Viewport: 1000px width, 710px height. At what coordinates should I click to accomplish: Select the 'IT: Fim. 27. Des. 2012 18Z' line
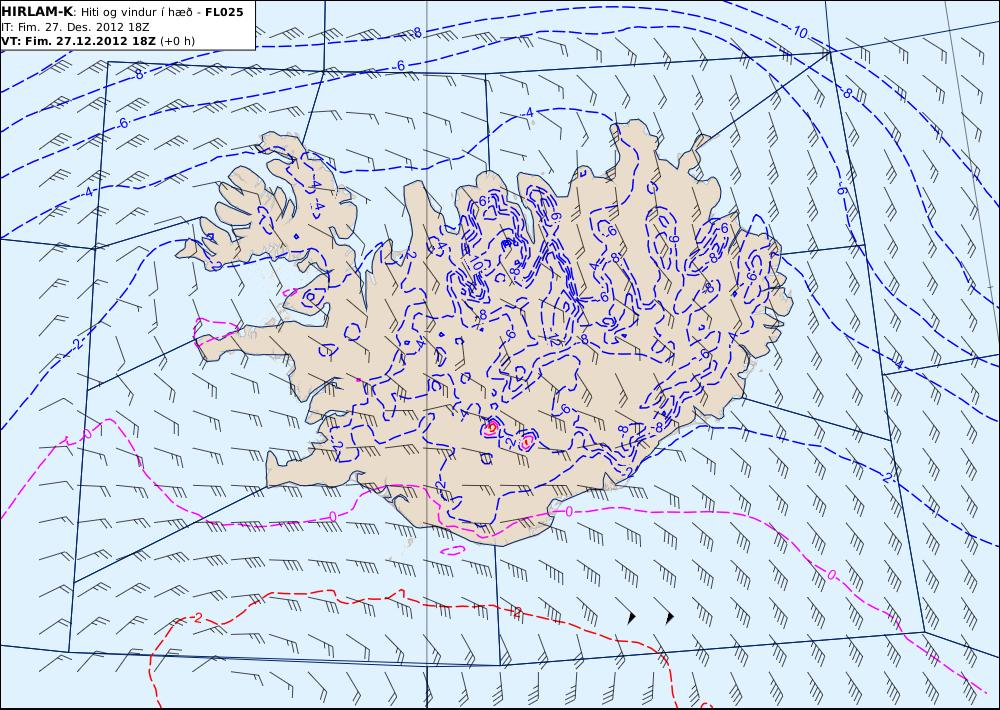[x=75, y=27]
